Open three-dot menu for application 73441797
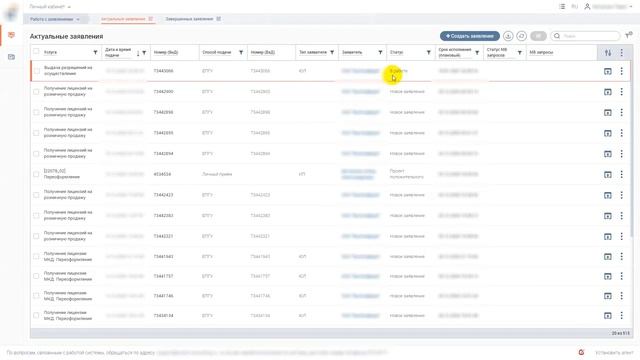The height and width of the screenshot is (360, 640). click(x=621, y=276)
